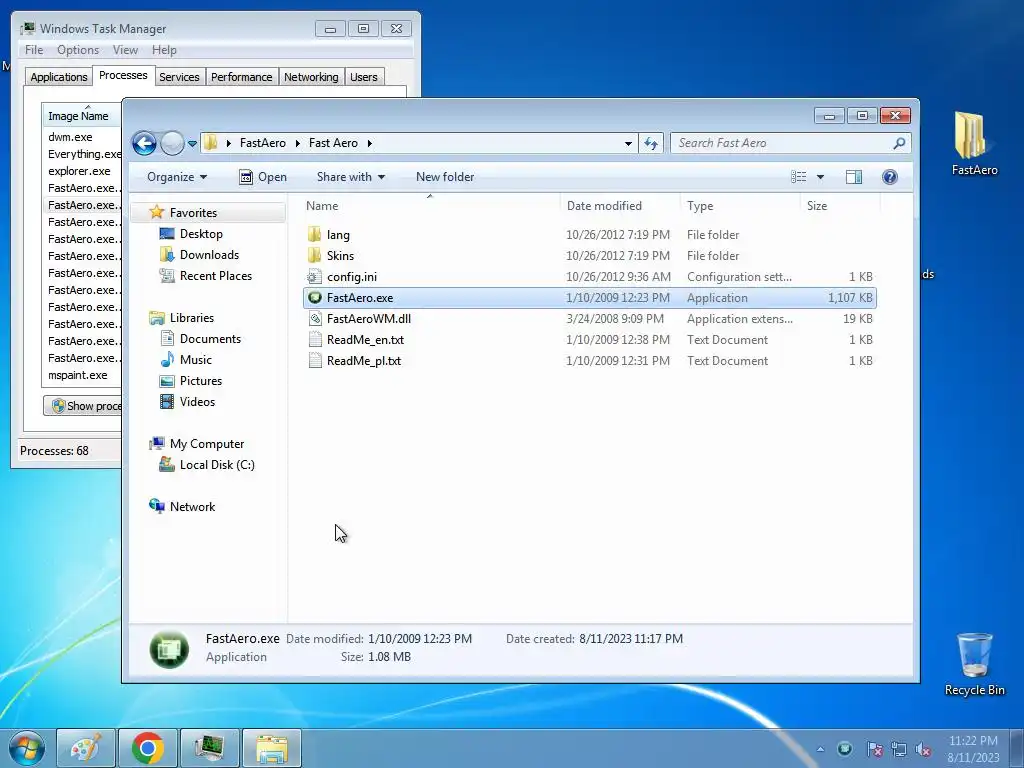1024x768 pixels.
Task: Open Favorites in the navigation pane
Action: tap(193, 213)
